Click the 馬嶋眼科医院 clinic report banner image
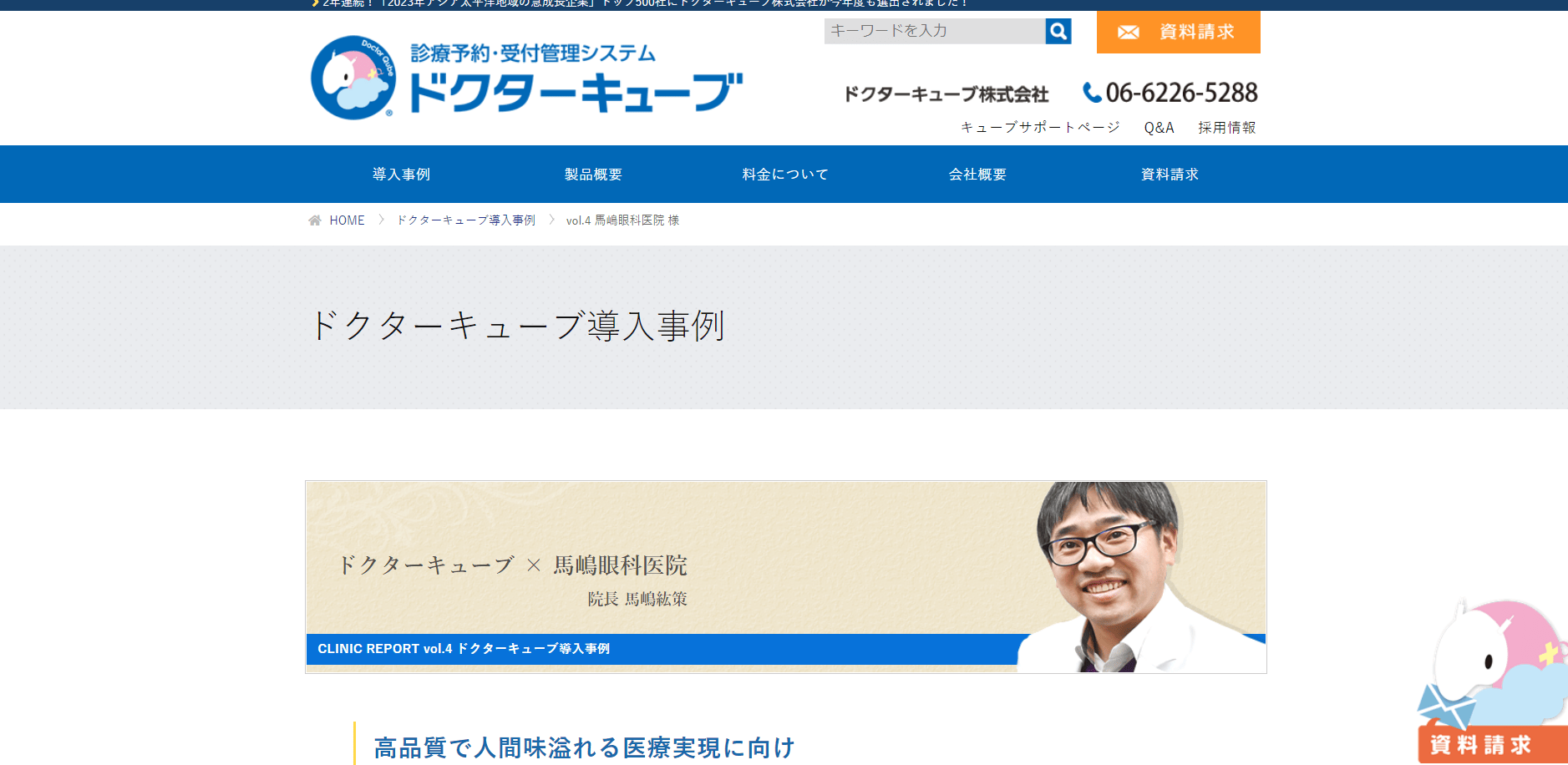Screen dimensions: 1568x765 point(786,577)
